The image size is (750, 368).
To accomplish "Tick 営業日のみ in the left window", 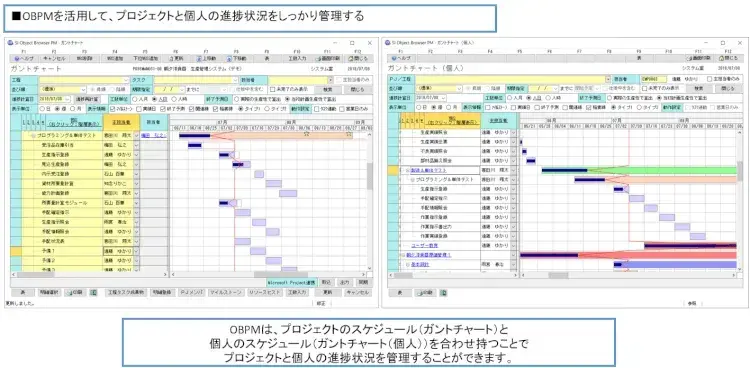I will tap(342, 109).
